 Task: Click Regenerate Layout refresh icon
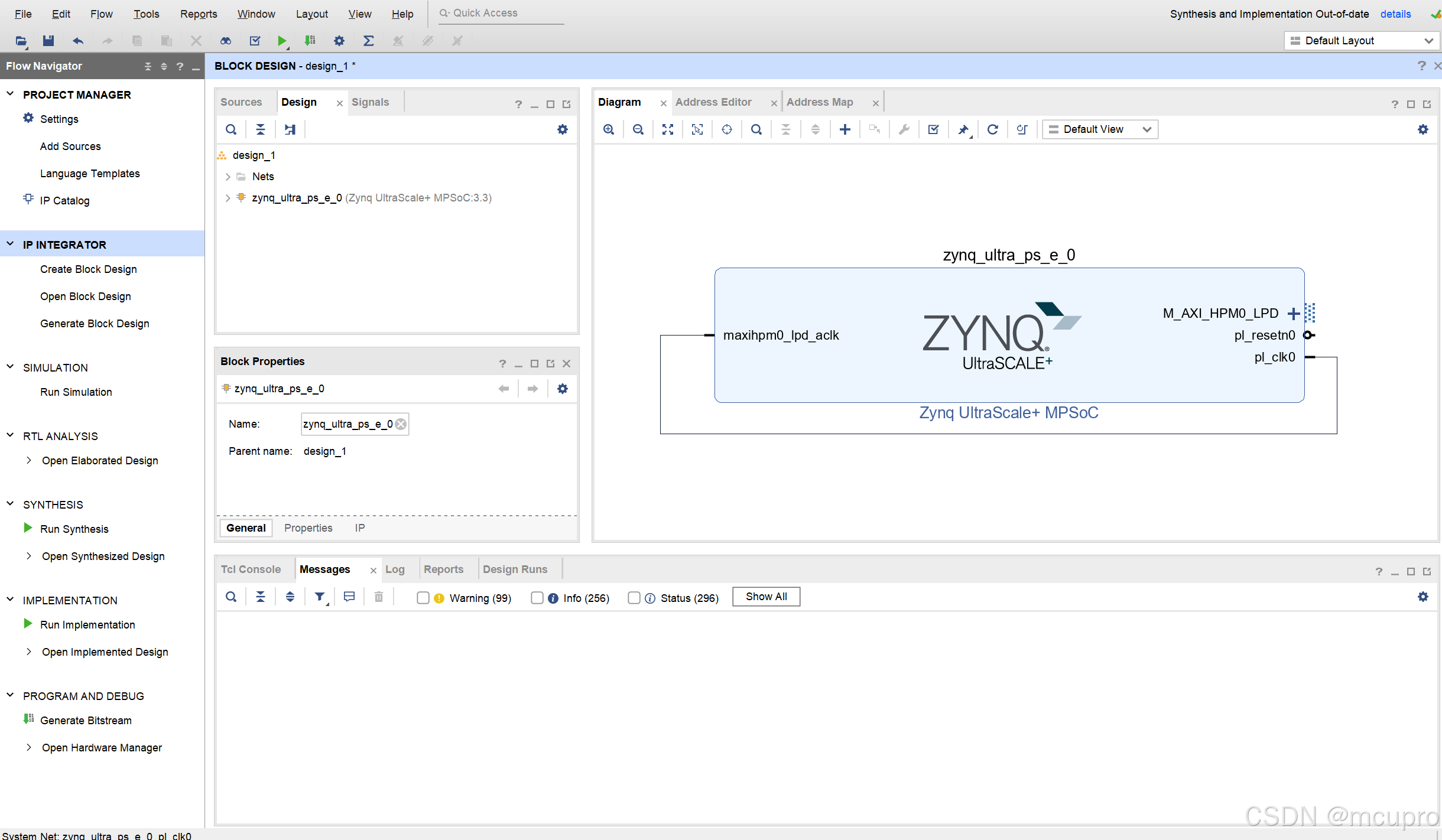click(x=993, y=129)
